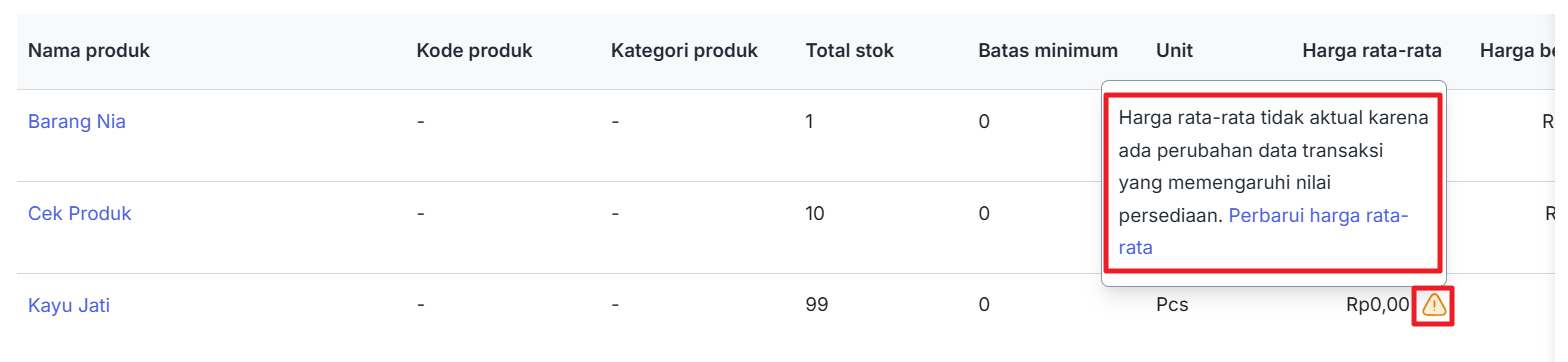Click the total stok value 99

[817, 305]
